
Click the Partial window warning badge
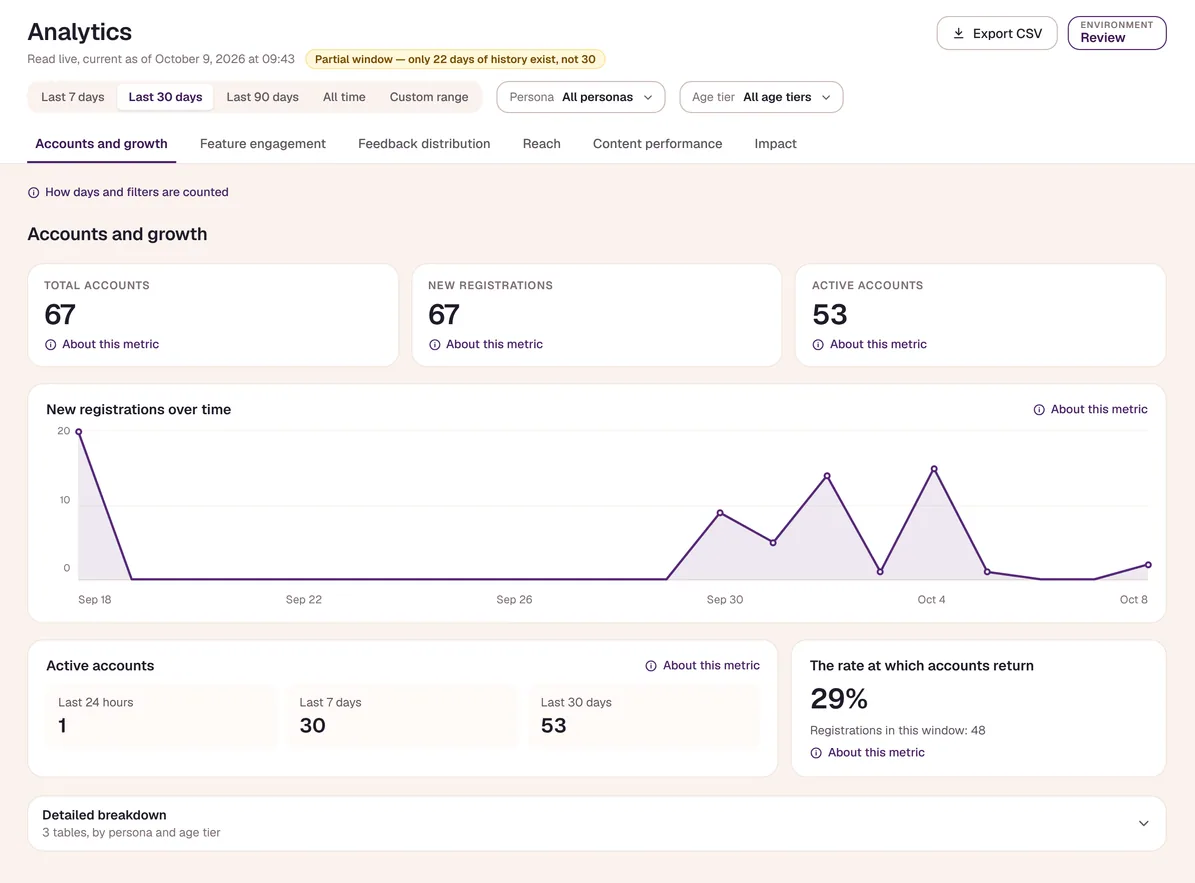[x=455, y=59]
